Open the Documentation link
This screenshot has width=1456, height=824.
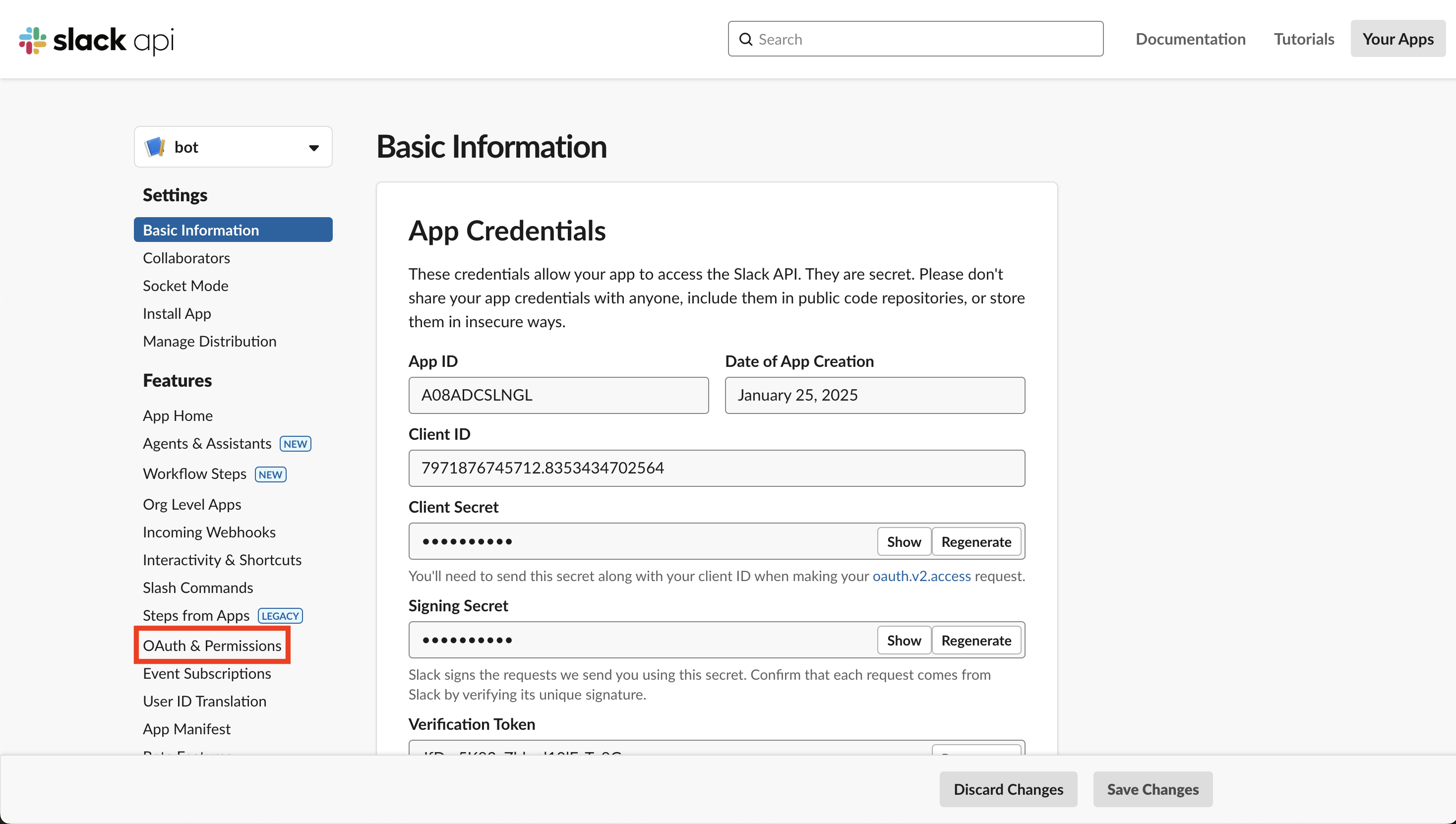[1190, 39]
